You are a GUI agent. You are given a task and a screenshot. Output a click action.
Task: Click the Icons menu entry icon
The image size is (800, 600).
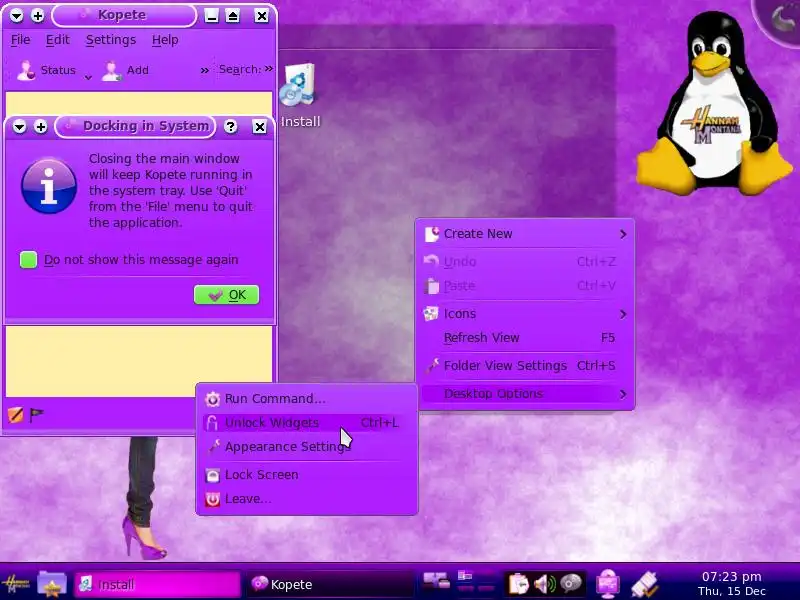431,314
